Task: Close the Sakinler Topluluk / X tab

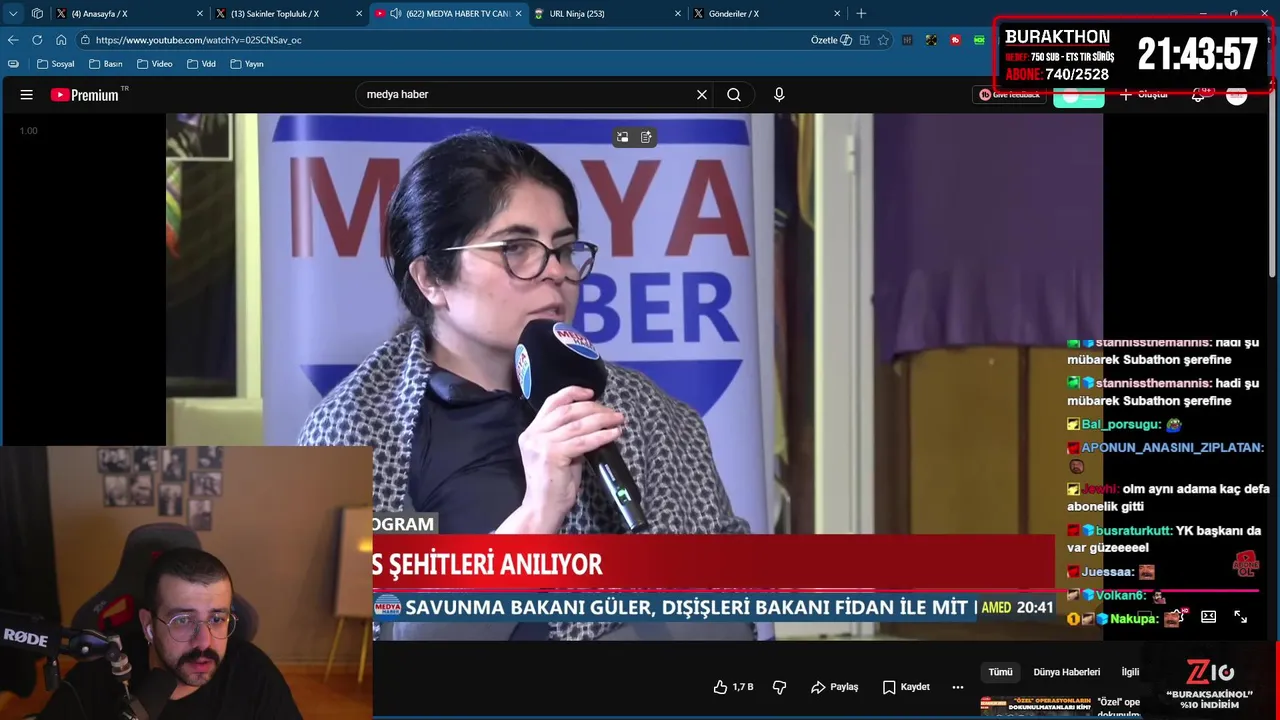Action: [359, 14]
